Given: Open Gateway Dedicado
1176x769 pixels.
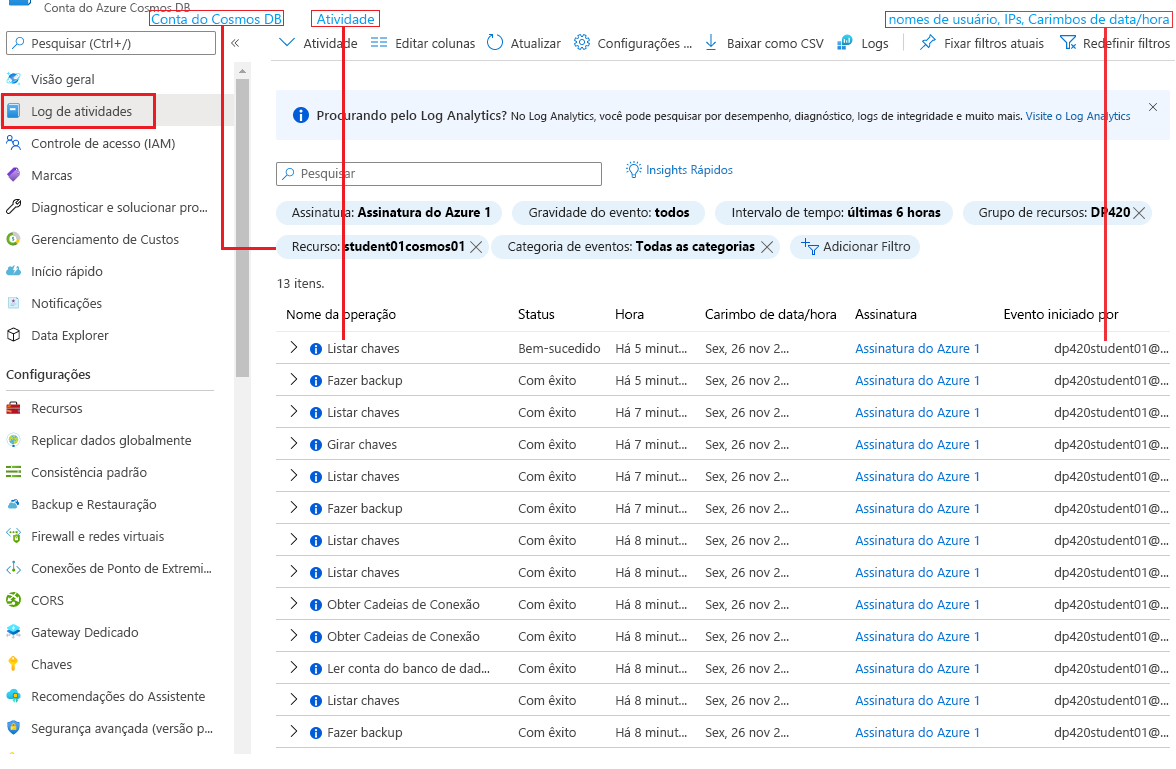Looking at the screenshot, I should tap(84, 632).
